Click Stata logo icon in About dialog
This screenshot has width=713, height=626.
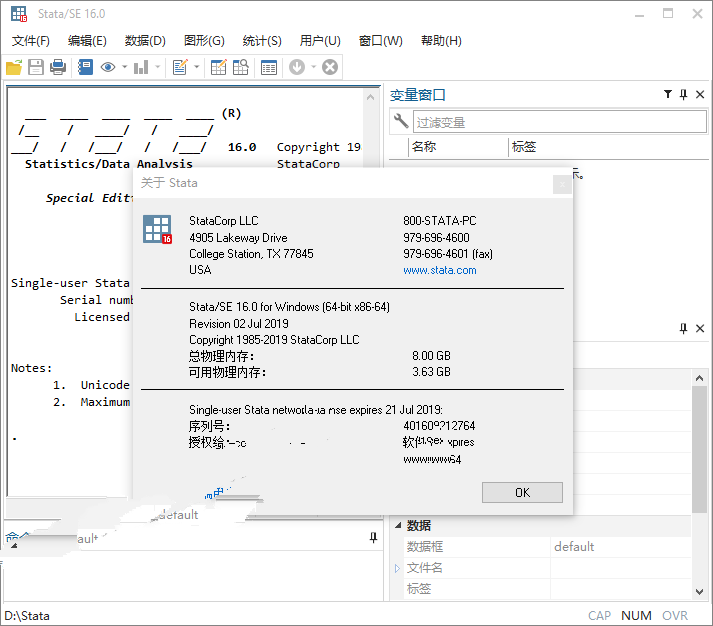(x=157, y=229)
